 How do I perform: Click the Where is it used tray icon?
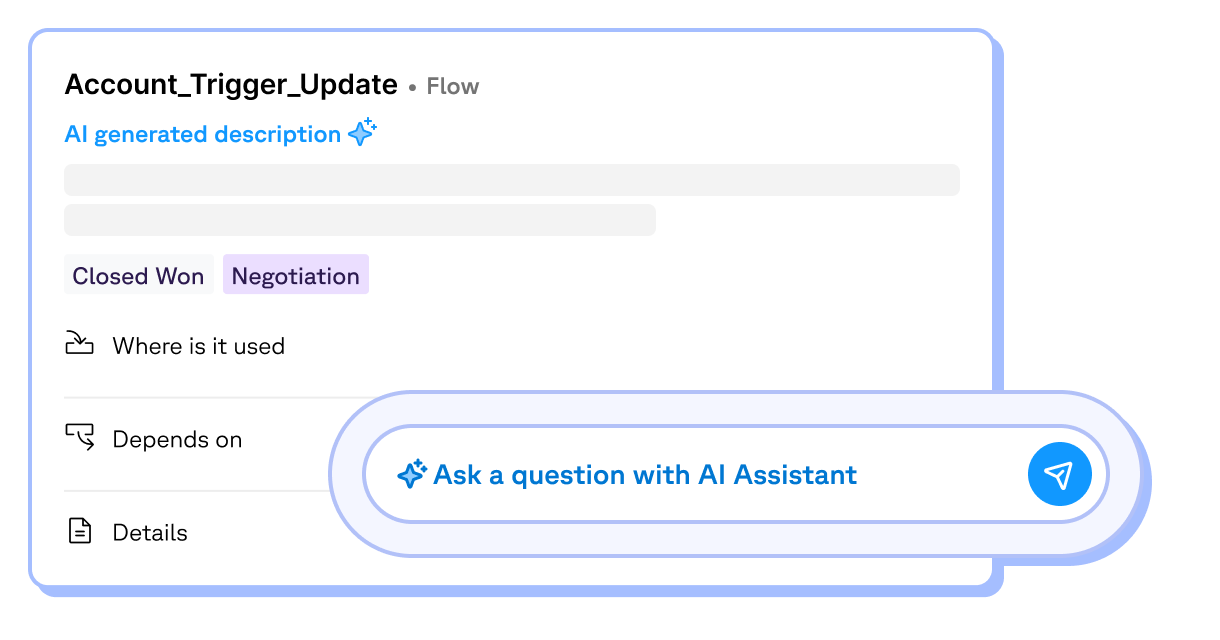click(x=79, y=345)
